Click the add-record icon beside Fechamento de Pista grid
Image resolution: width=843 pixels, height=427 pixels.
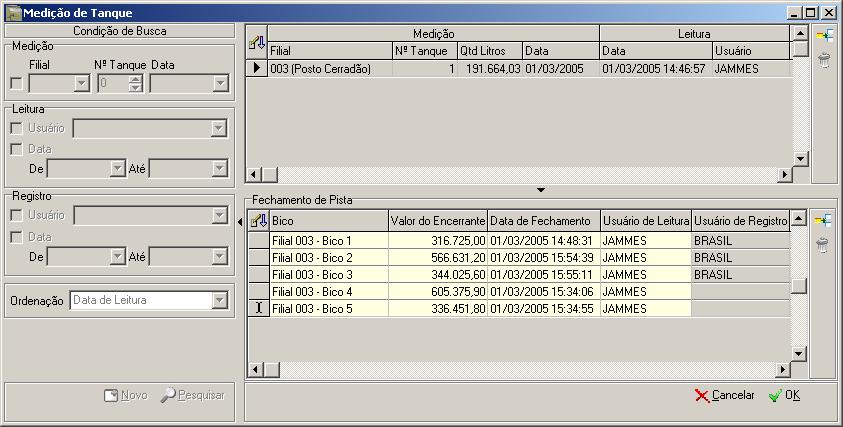point(823,219)
